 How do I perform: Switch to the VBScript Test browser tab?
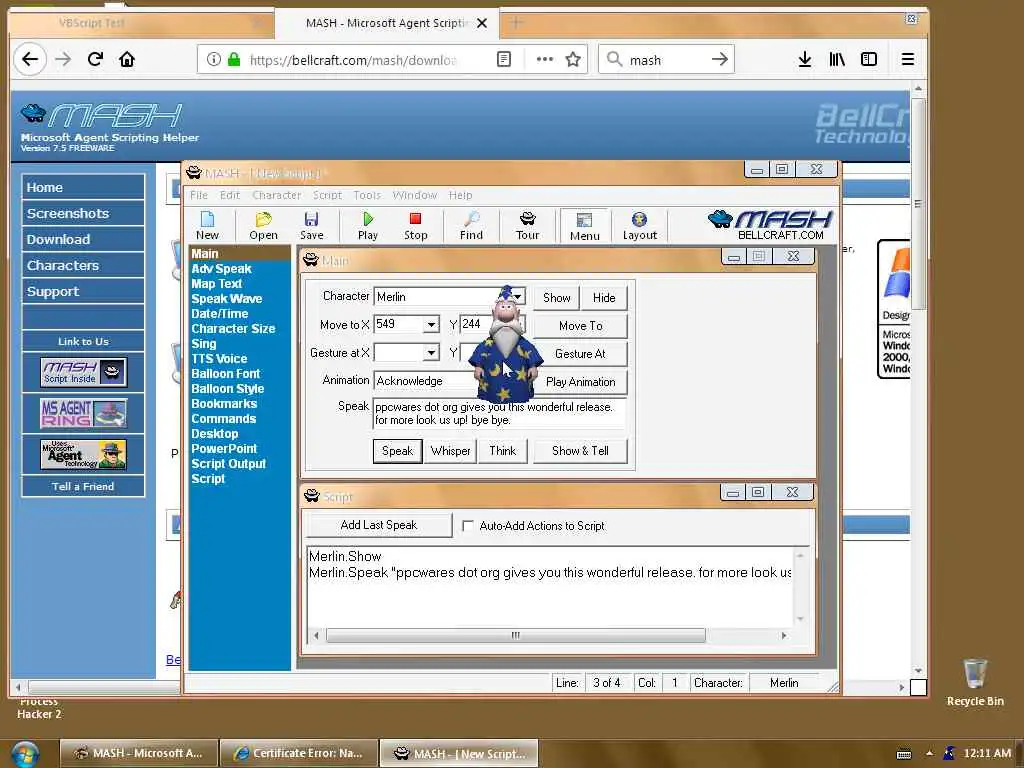[x=91, y=23]
